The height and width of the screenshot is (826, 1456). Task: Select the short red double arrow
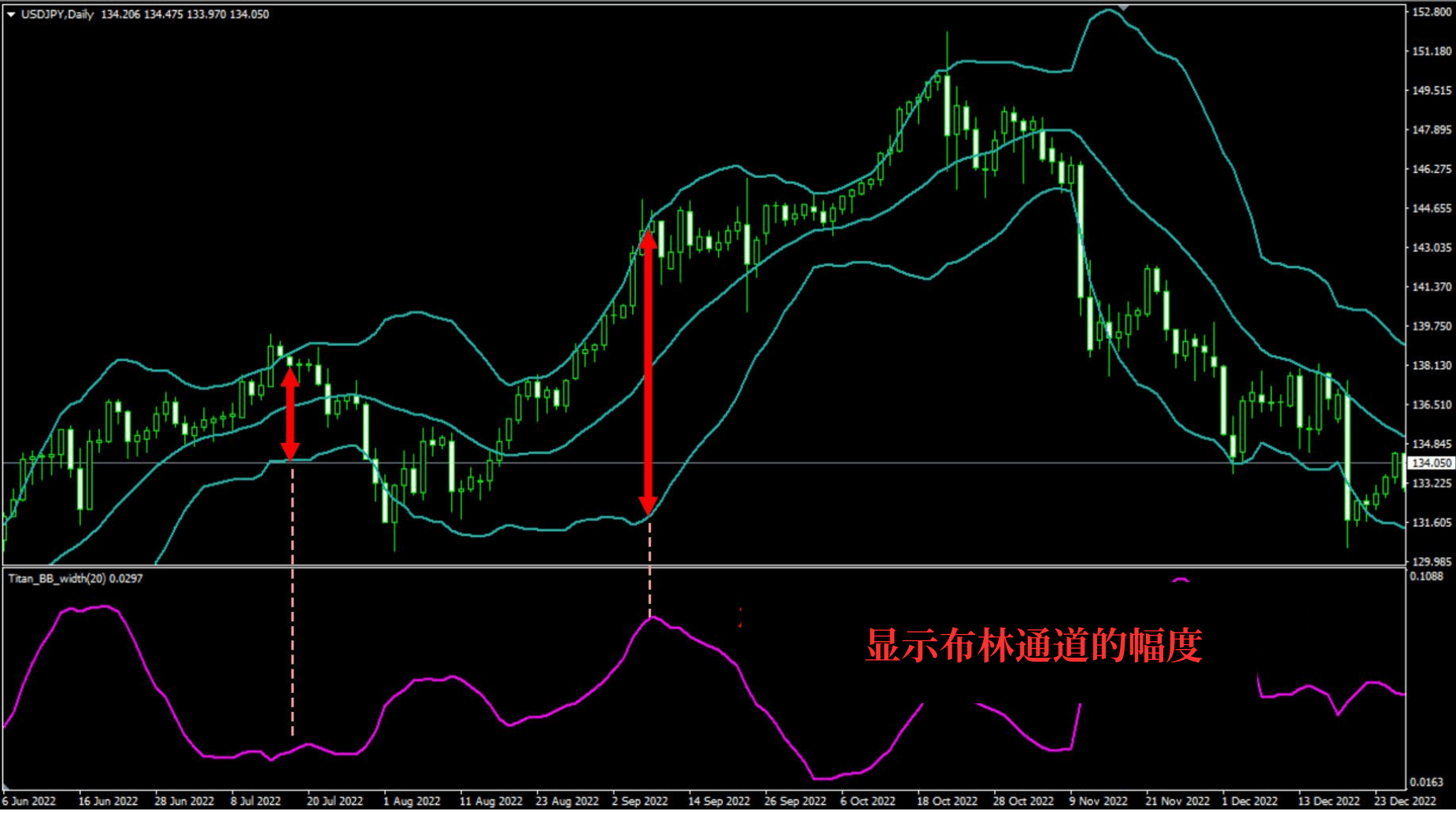point(290,413)
